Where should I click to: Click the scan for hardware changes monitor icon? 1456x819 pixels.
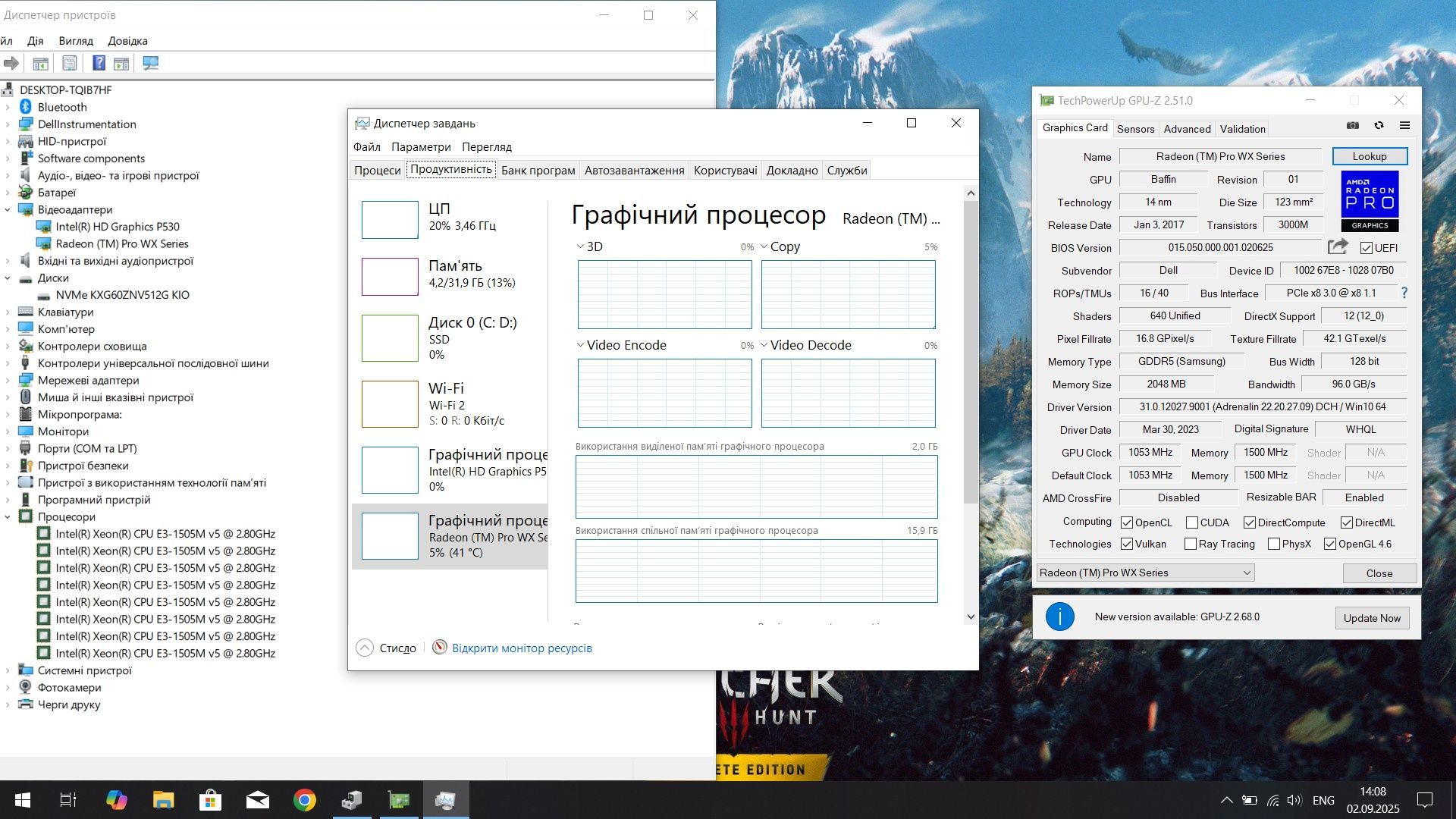[151, 63]
